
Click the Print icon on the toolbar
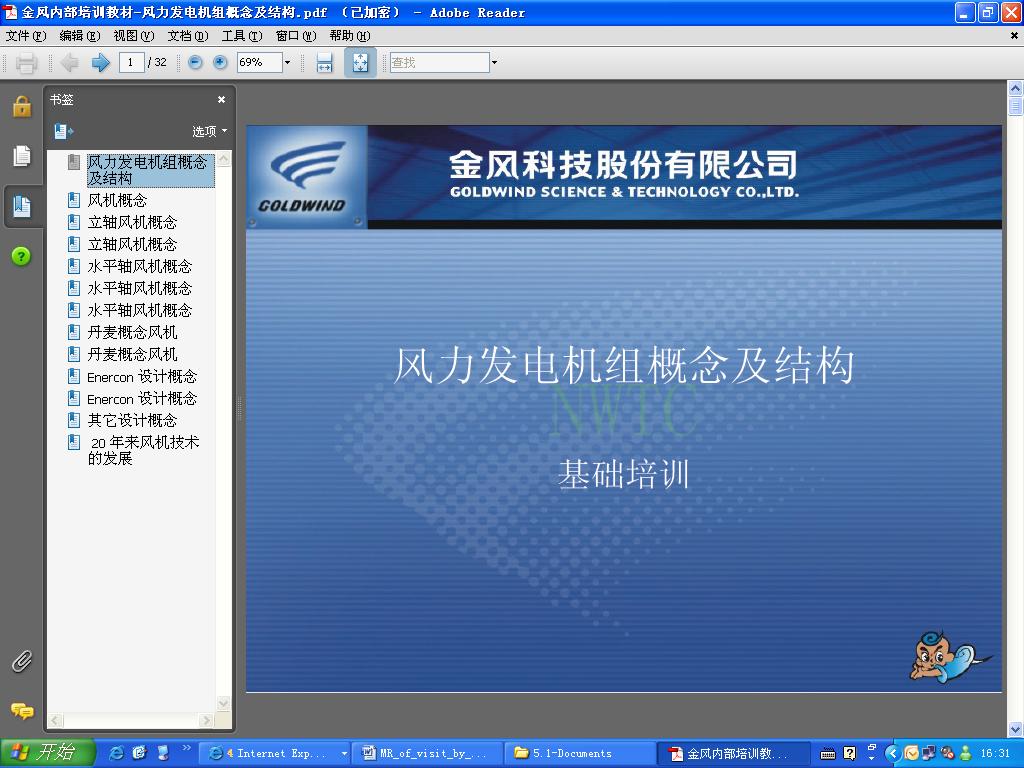coord(25,62)
